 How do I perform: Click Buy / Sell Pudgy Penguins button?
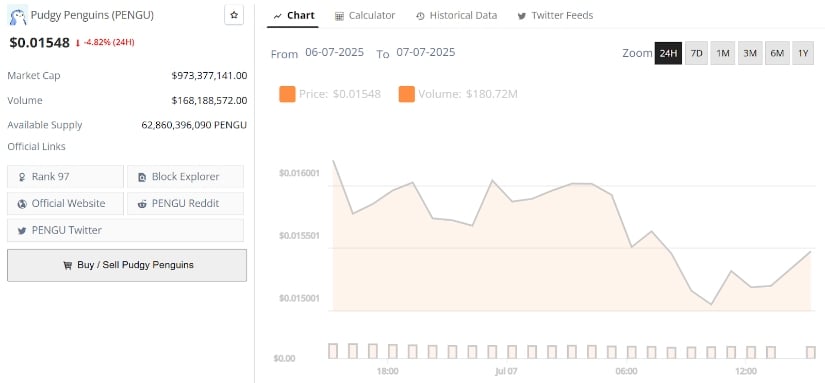[127, 265]
